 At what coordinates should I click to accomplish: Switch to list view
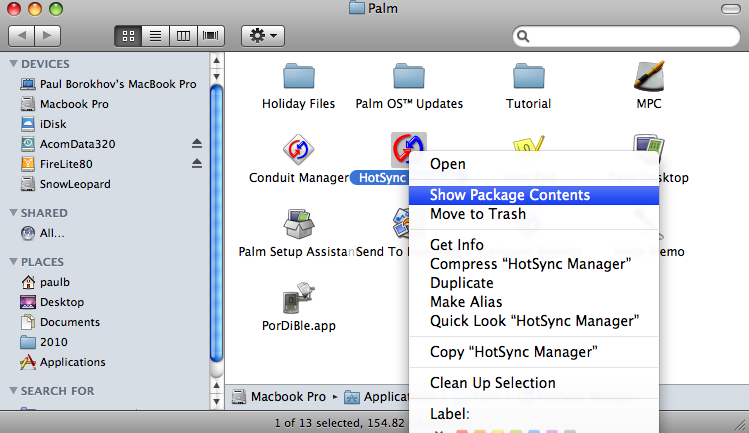(x=155, y=36)
